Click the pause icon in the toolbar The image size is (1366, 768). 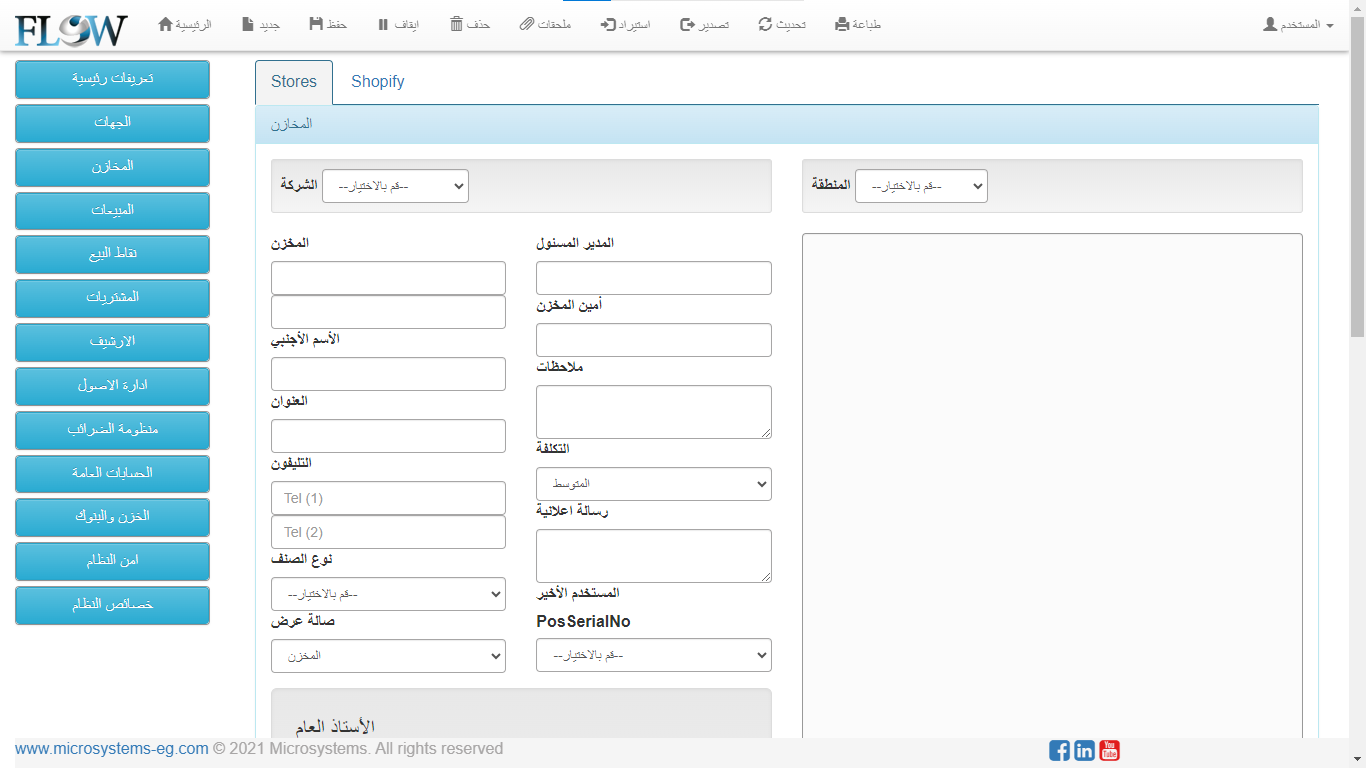(x=383, y=24)
